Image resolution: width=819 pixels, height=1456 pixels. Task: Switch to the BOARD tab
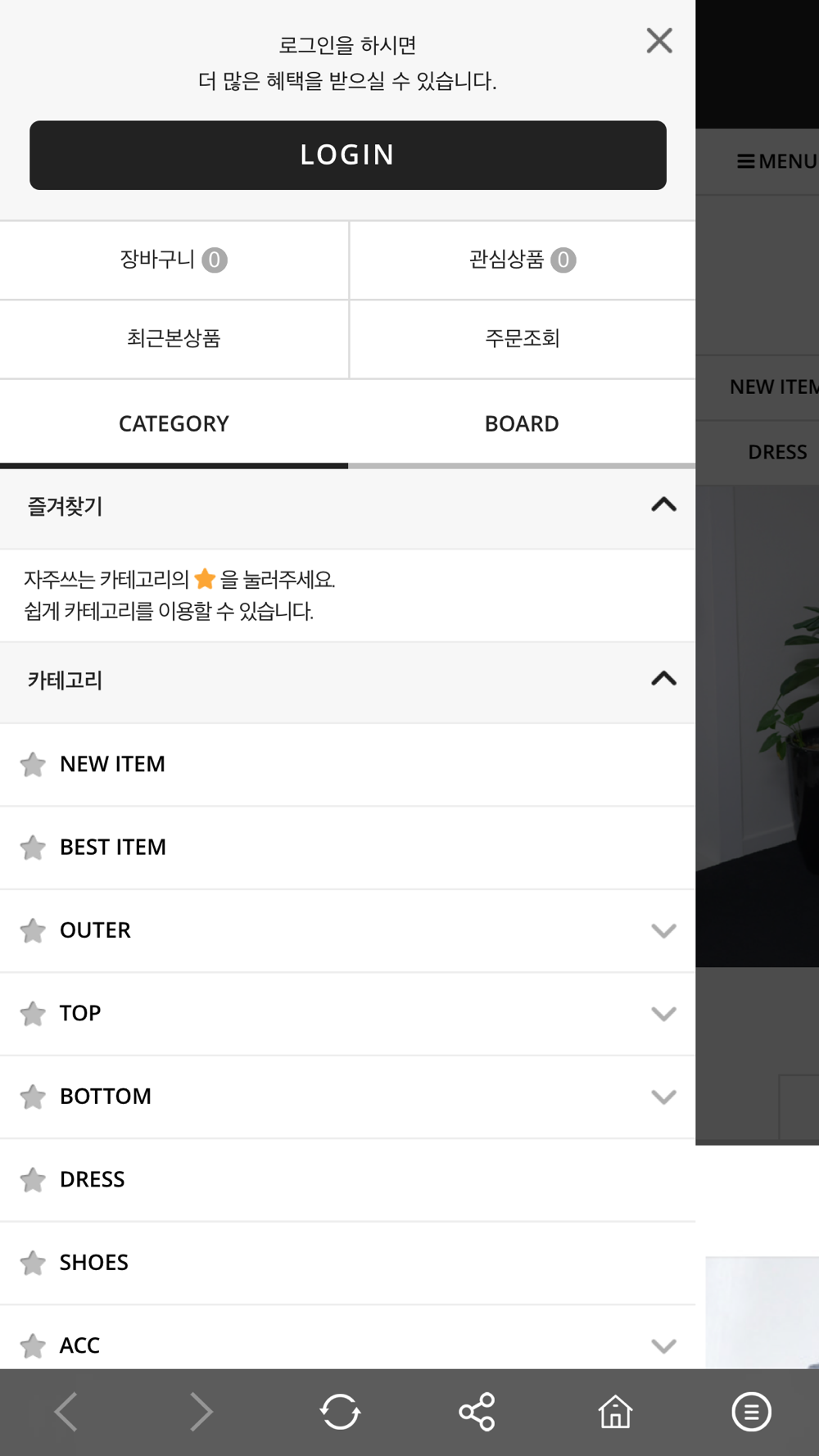point(522,424)
